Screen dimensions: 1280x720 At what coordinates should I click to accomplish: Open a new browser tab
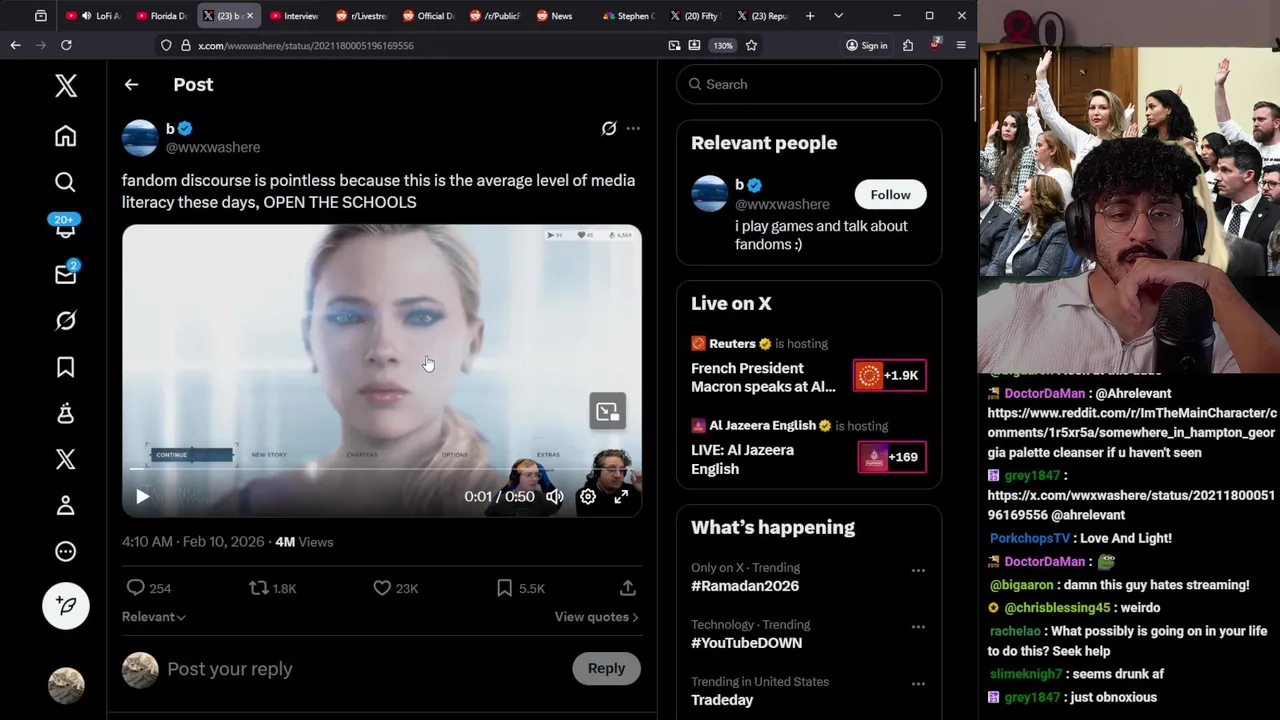[x=810, y=16]
